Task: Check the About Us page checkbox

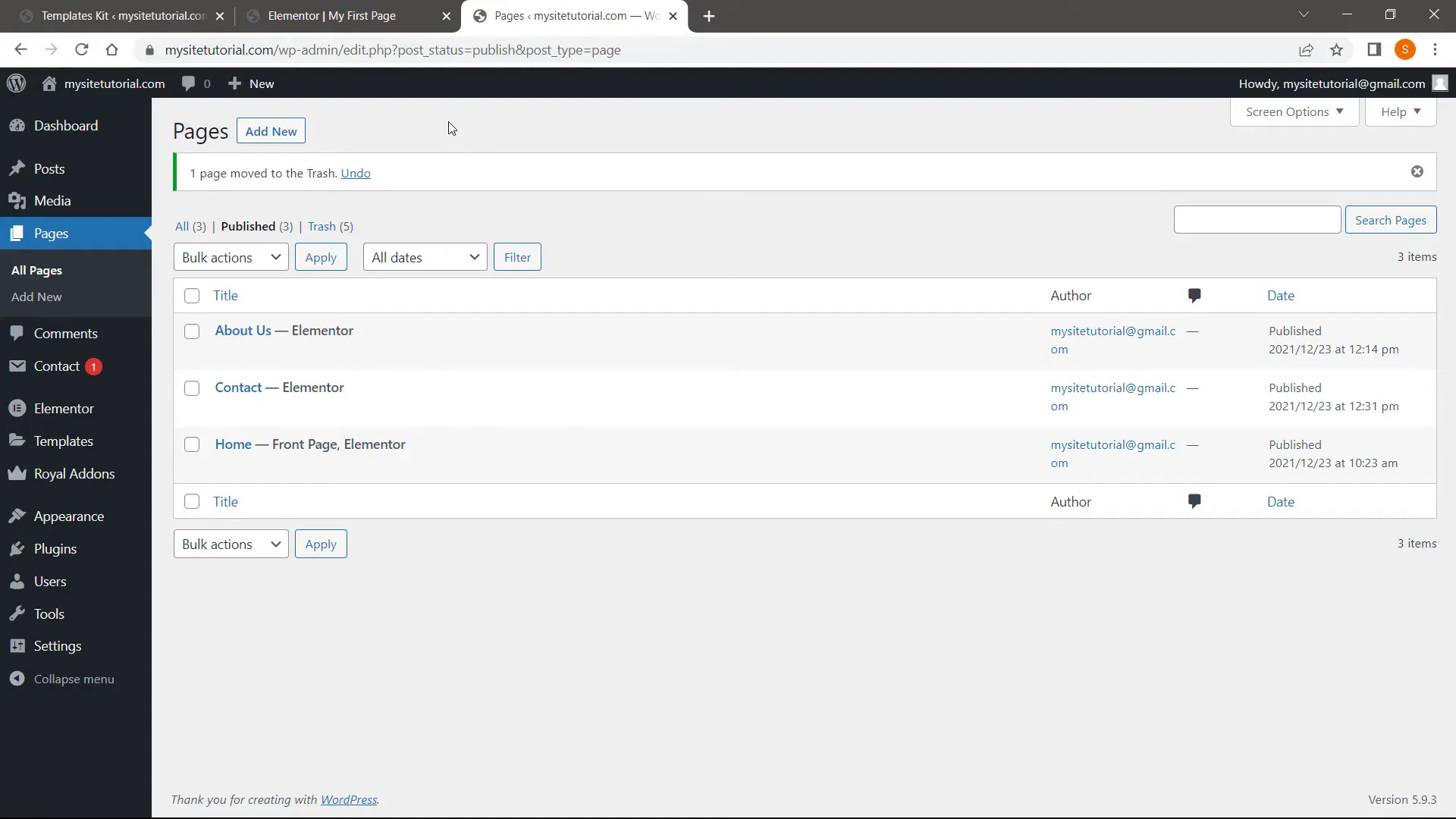Action: click(x=191, y=330)
